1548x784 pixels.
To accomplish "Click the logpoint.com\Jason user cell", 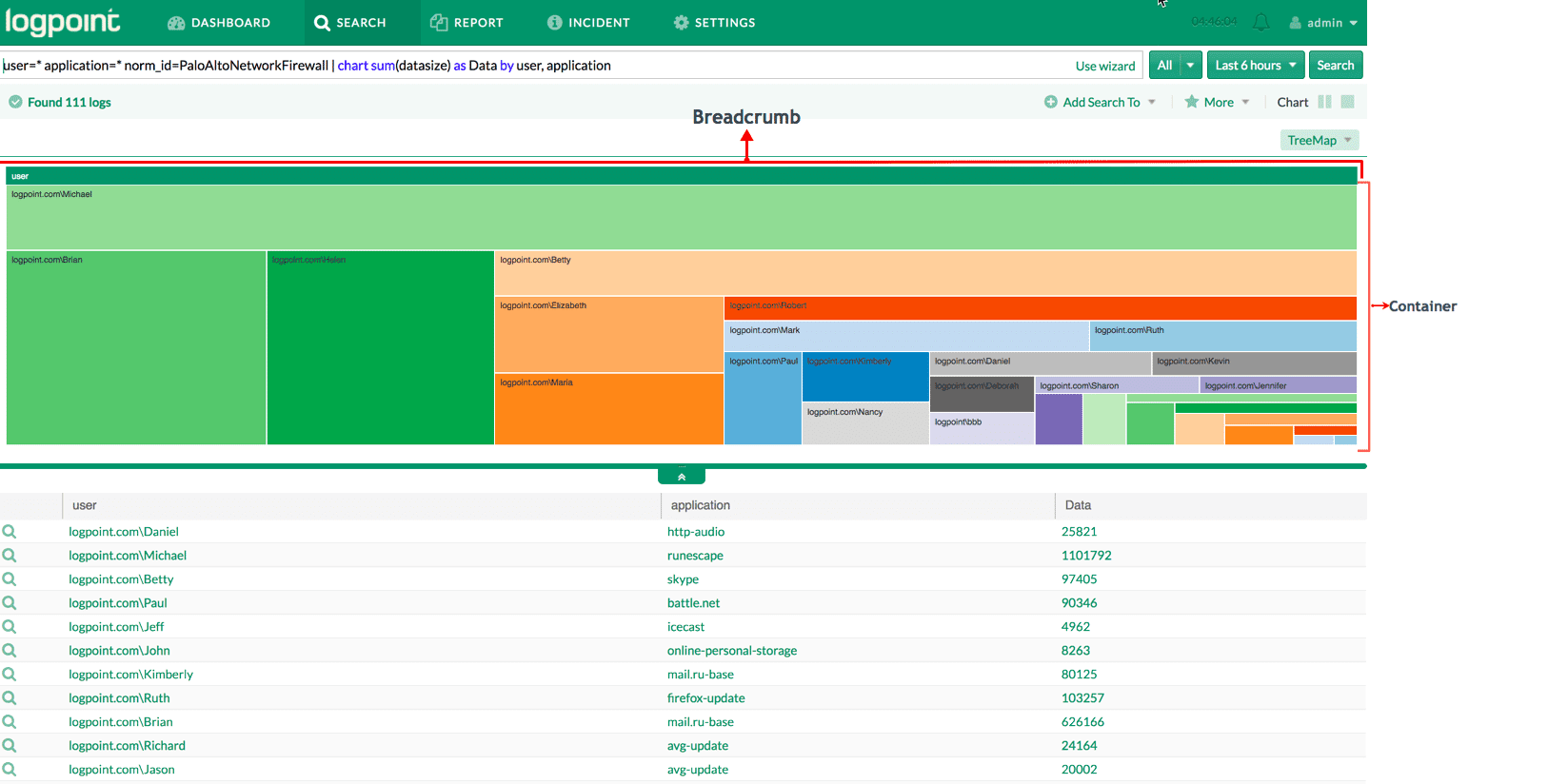I will point(122,770).
